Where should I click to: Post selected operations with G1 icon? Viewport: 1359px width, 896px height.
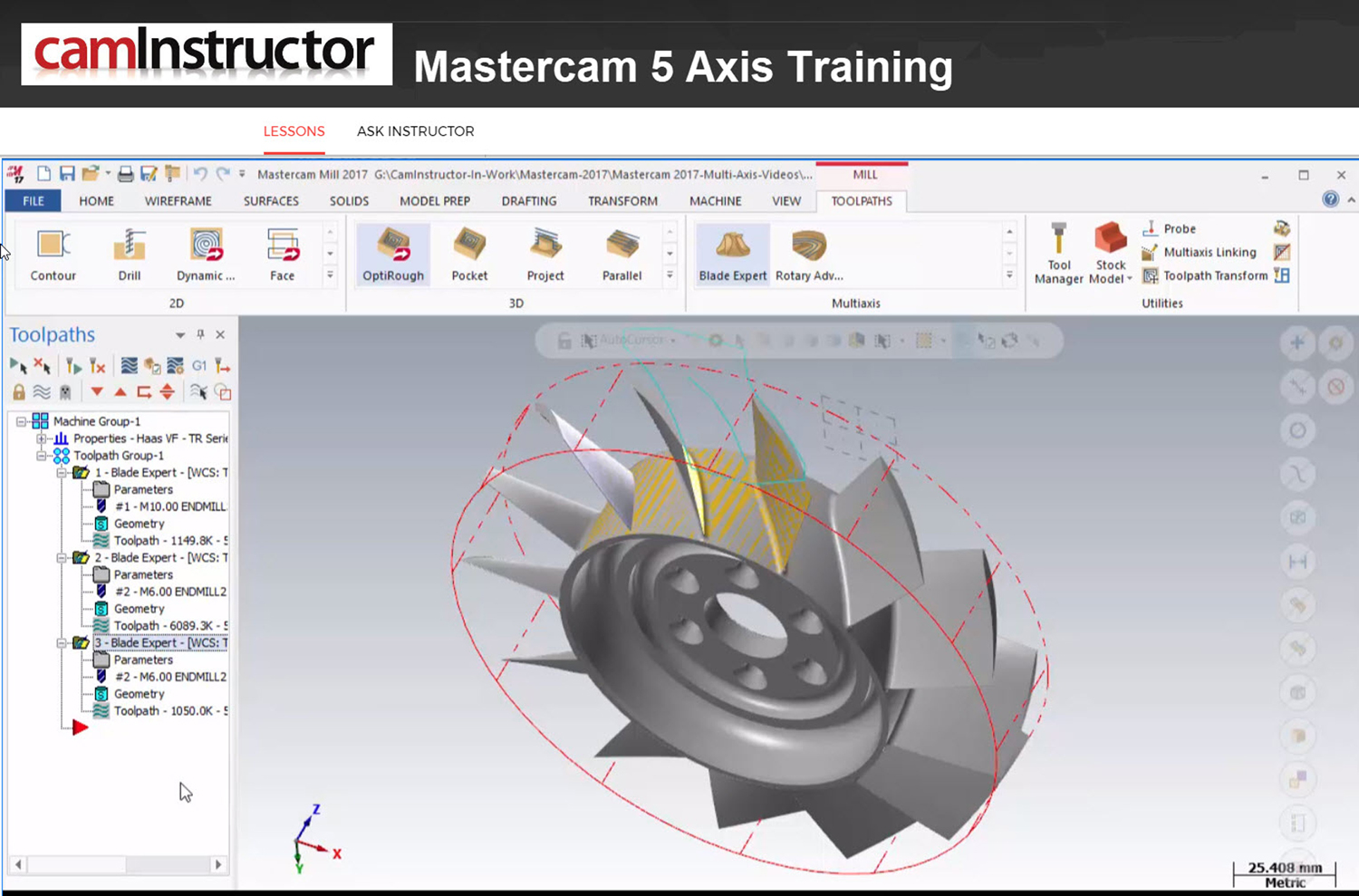199,366
